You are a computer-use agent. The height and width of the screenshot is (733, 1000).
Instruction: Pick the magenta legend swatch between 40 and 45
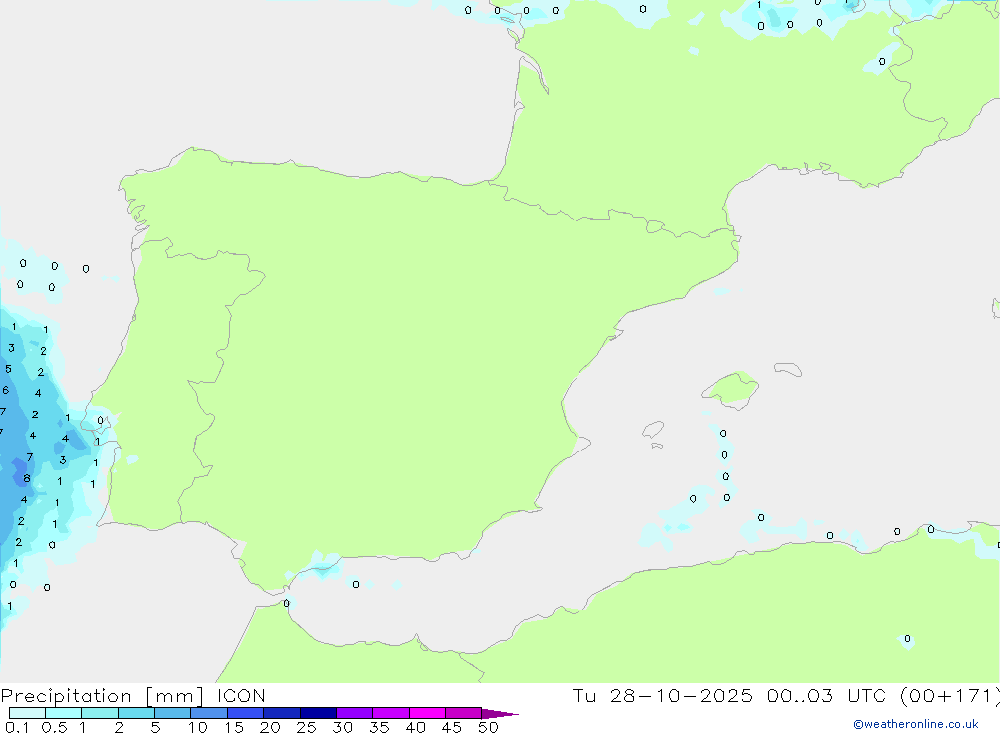[x=427, y=713]
